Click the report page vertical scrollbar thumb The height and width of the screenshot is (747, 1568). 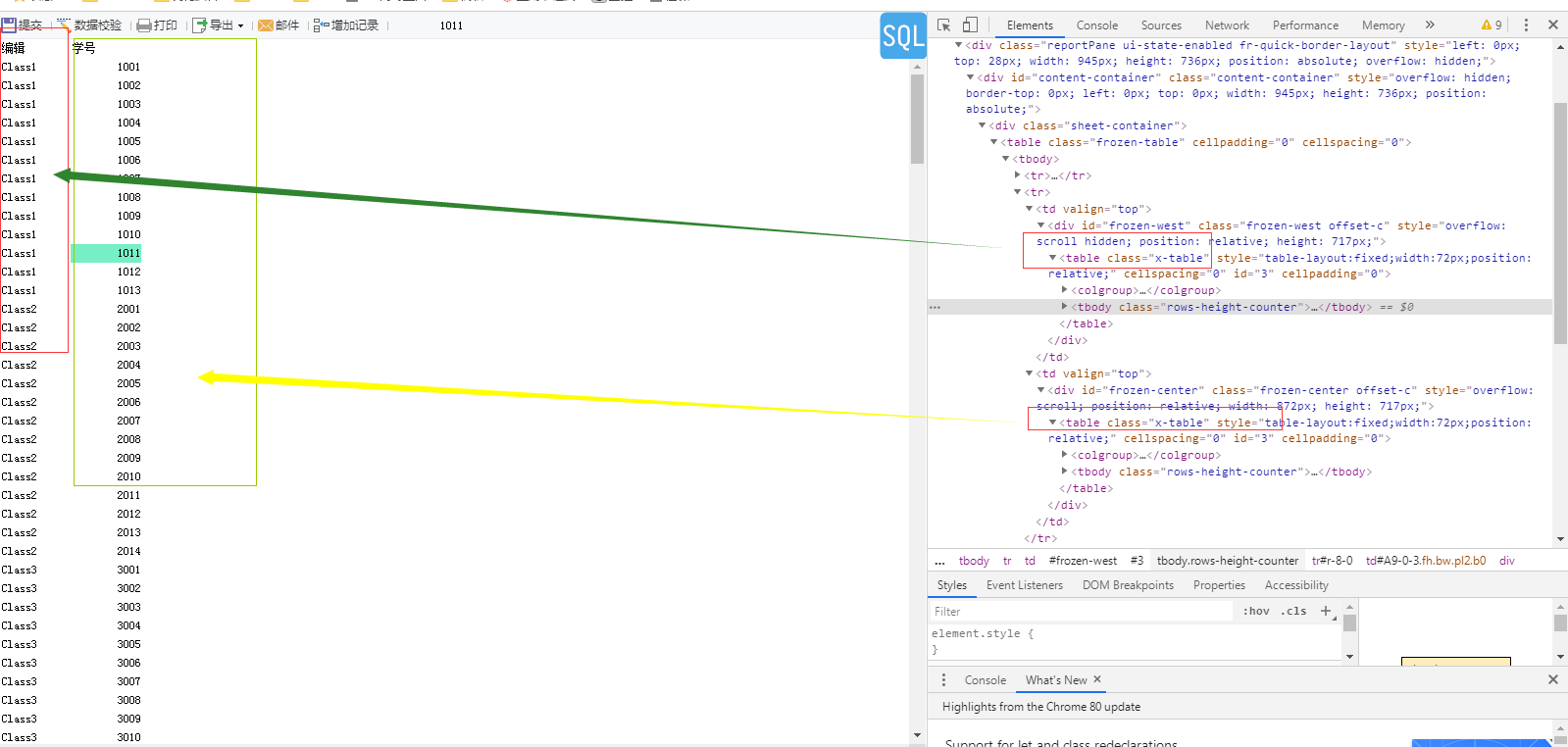(x=917, y=119)
